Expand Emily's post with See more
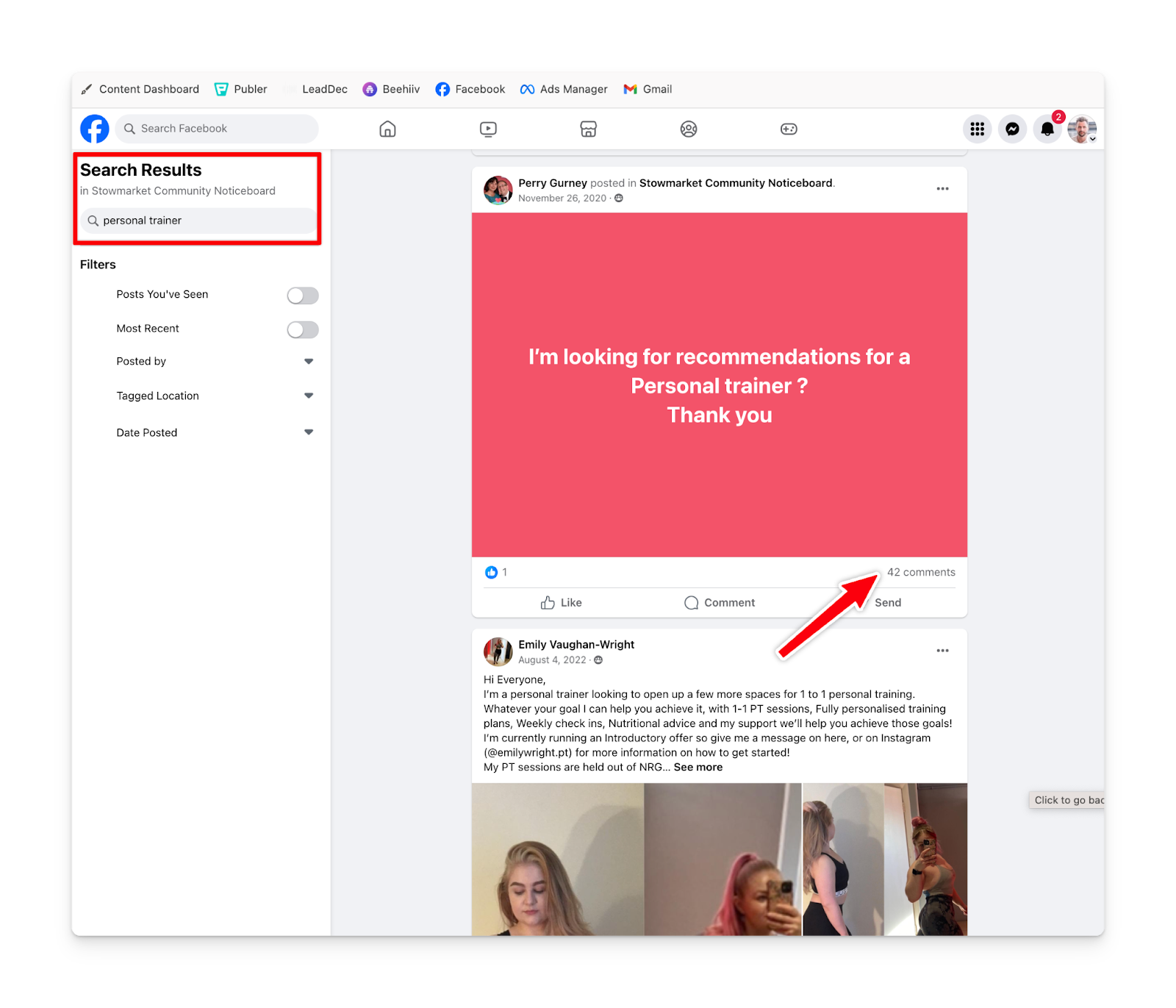Image resolution: width=1176 pixels, height=1008 pixels. click(x=698, y=767)
